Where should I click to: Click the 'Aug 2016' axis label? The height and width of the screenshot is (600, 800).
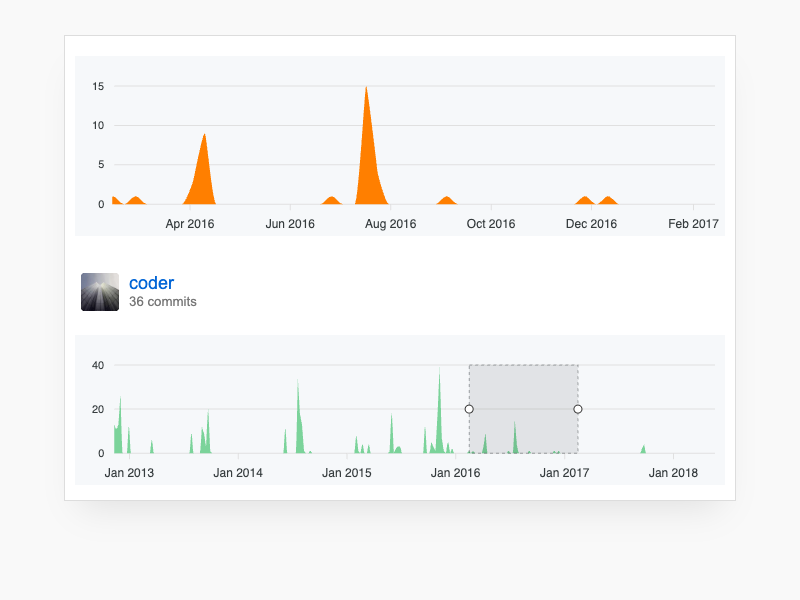coord(390,223)
